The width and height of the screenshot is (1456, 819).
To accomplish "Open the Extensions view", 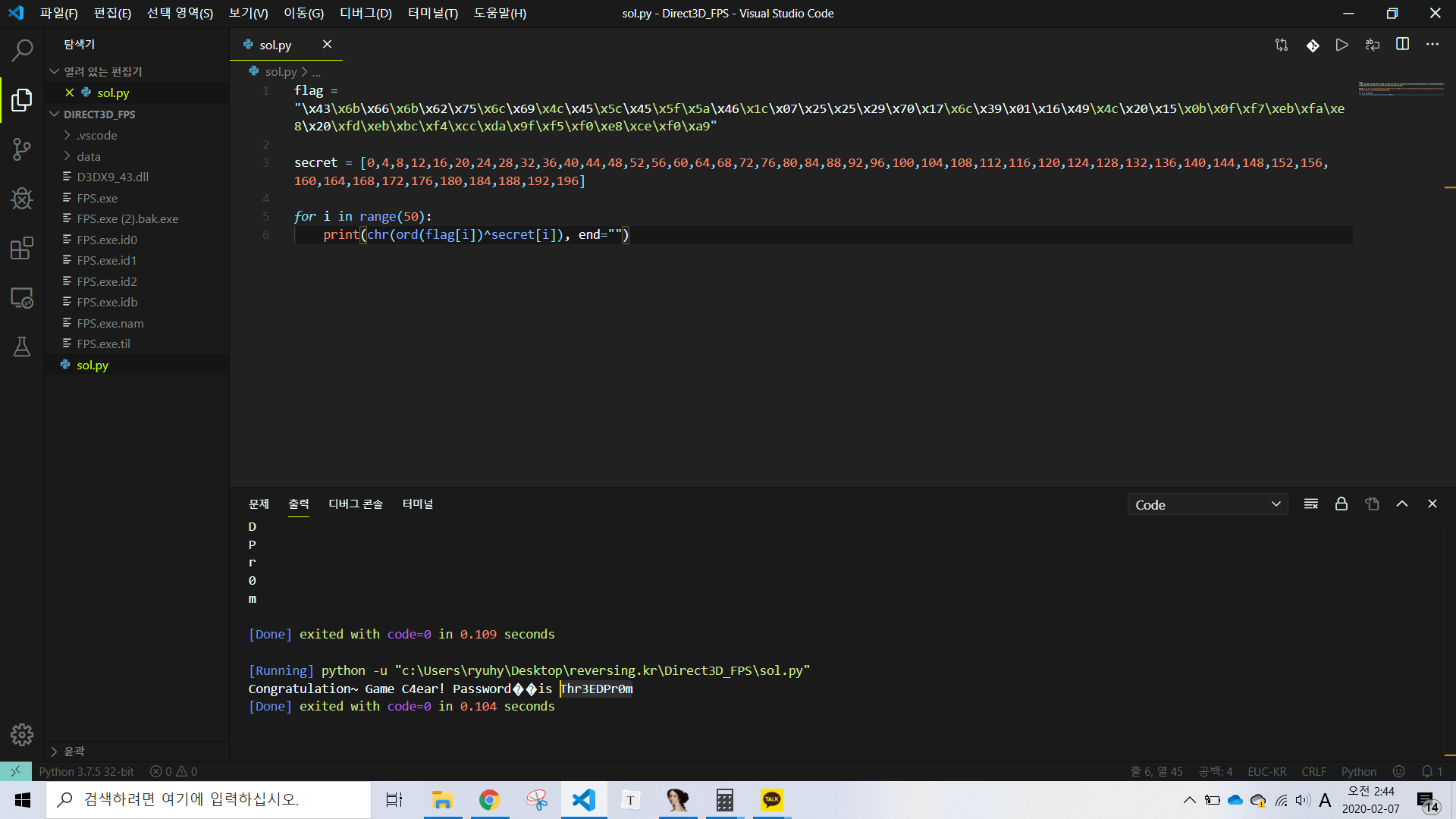I will click(x=22, y=248).
